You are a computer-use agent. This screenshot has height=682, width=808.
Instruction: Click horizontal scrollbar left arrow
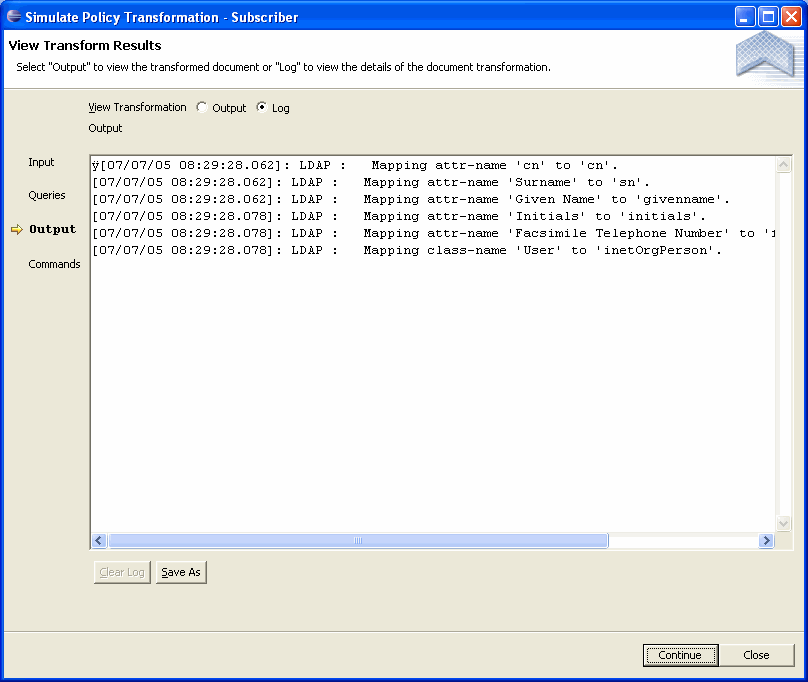point(99,540)
